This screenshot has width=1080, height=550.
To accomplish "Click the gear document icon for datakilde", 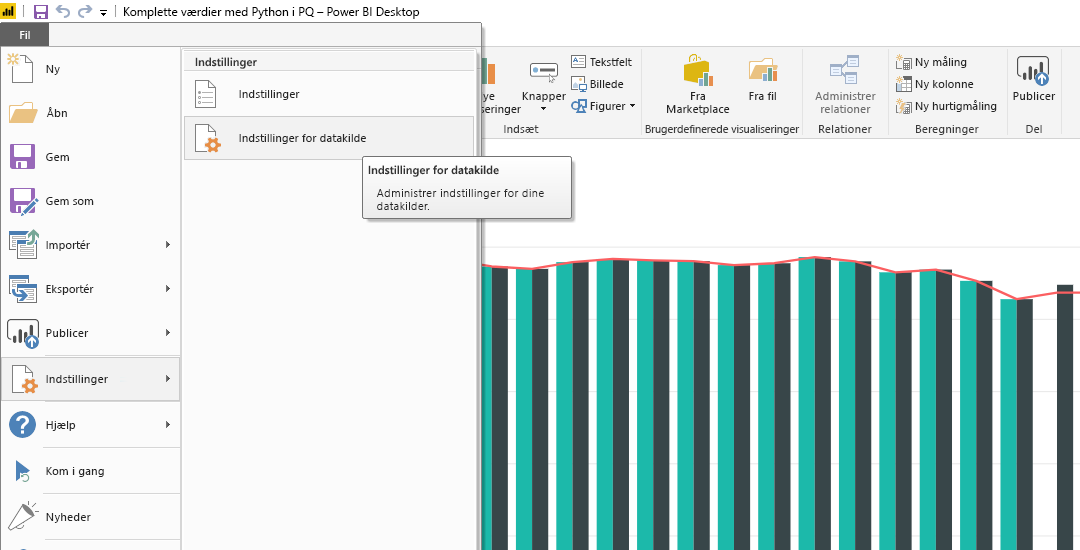I will coord(207,138).
